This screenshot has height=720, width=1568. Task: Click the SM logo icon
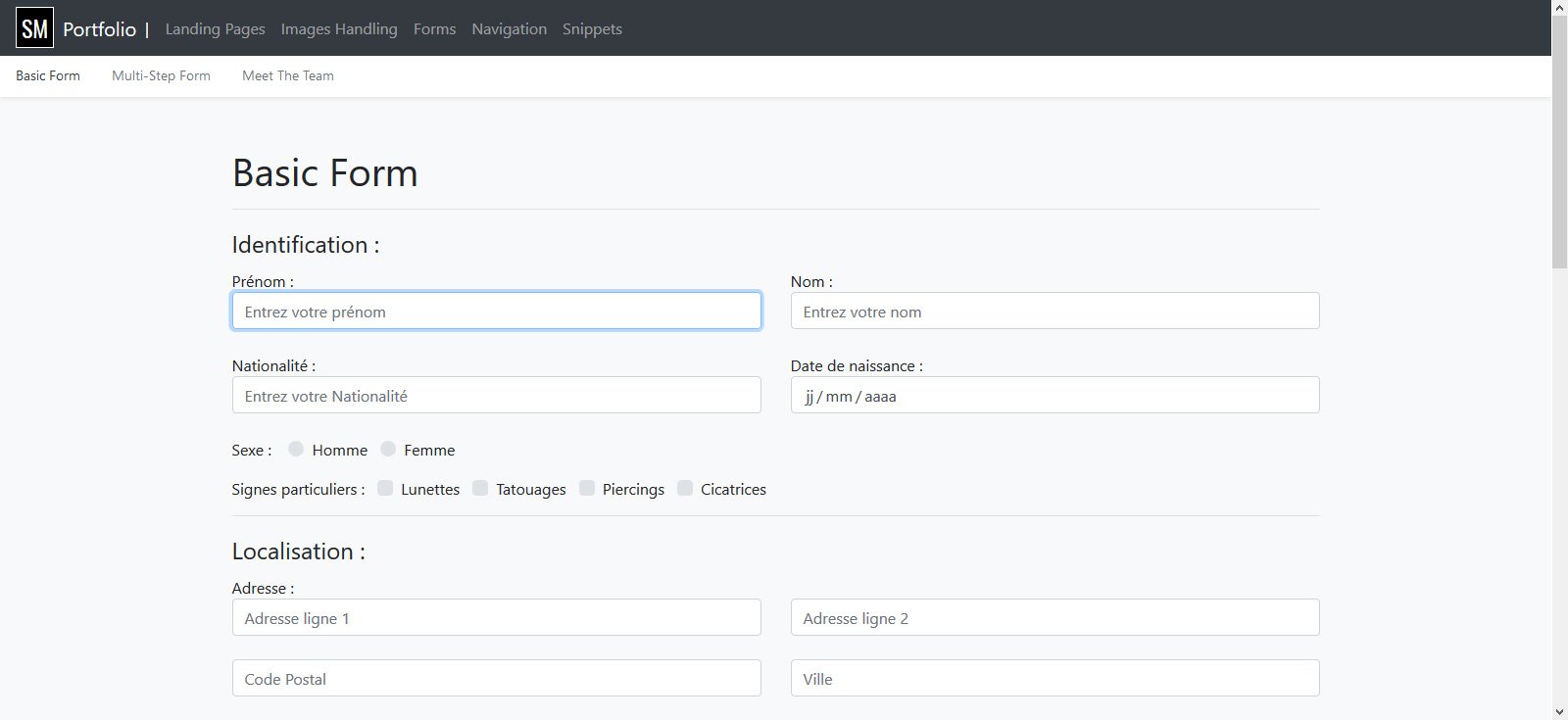click(34, 28)
